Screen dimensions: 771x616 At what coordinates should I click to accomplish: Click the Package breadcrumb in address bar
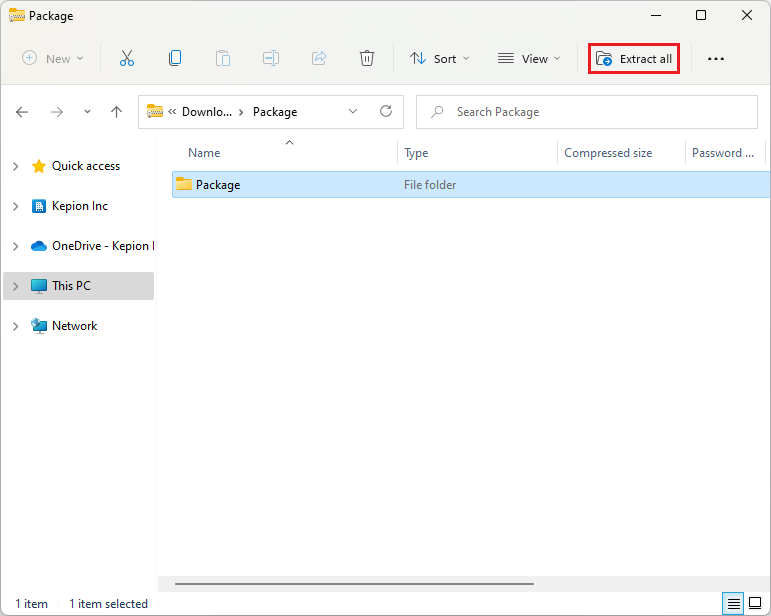pyautogui.click(x=275, y=112)
